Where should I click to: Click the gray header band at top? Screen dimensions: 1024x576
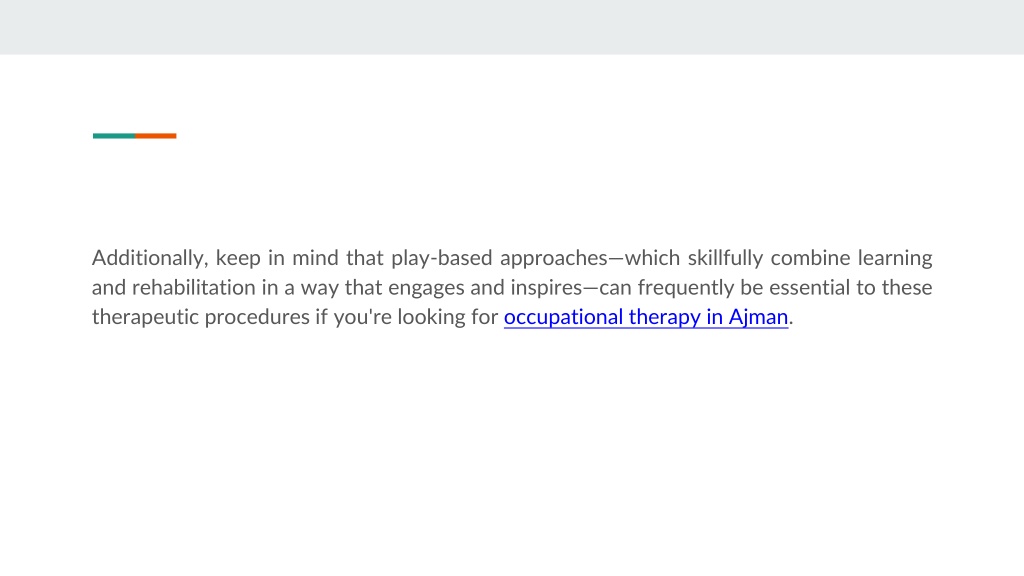[x=512, y=27]
